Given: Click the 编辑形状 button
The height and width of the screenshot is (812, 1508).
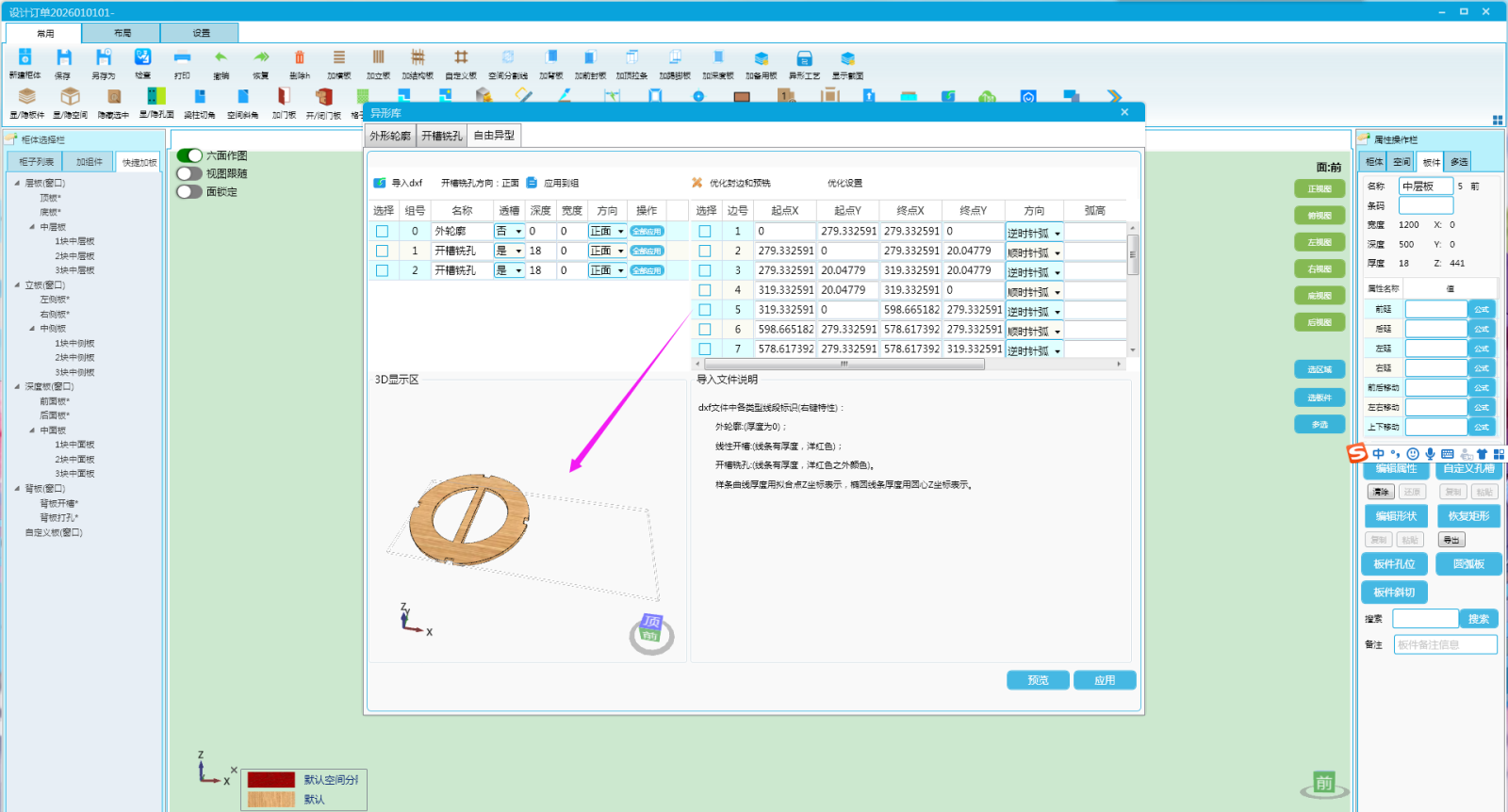Looking at the screenshot, I should (1396, 516).
